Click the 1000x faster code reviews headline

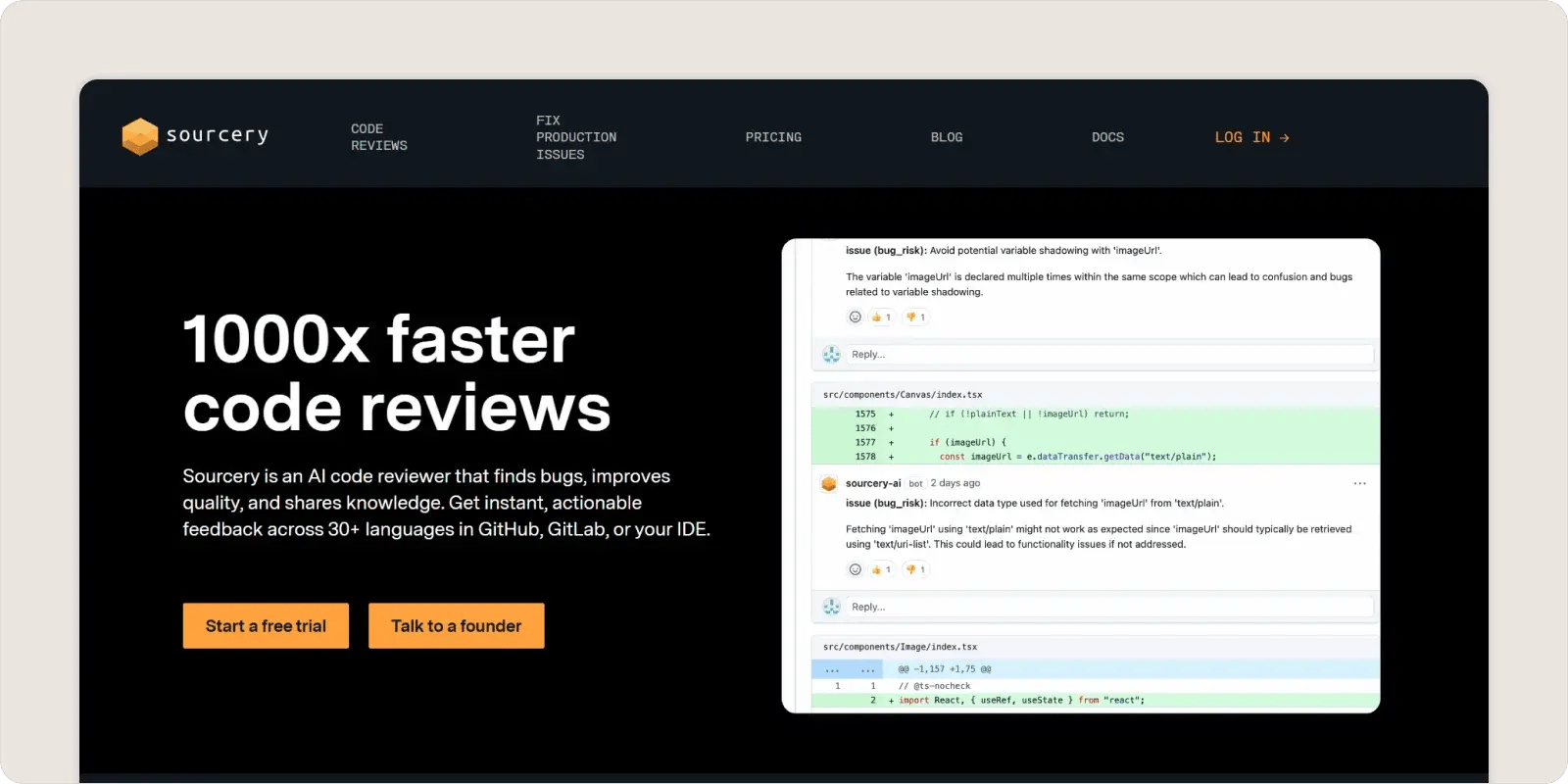(x=396, y=373)
